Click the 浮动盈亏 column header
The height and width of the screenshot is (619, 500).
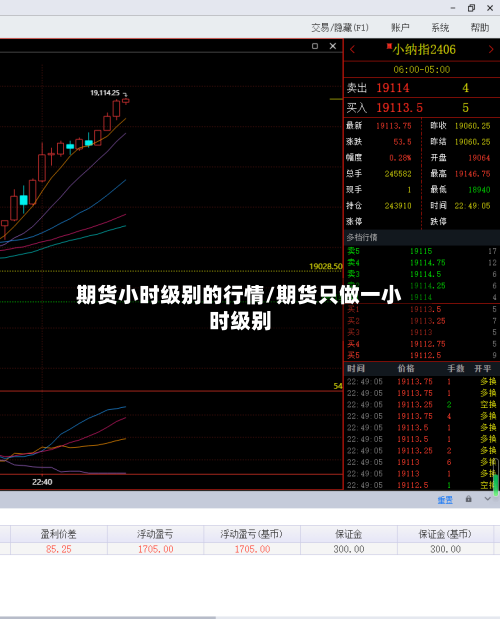click(x=155, y=534)
